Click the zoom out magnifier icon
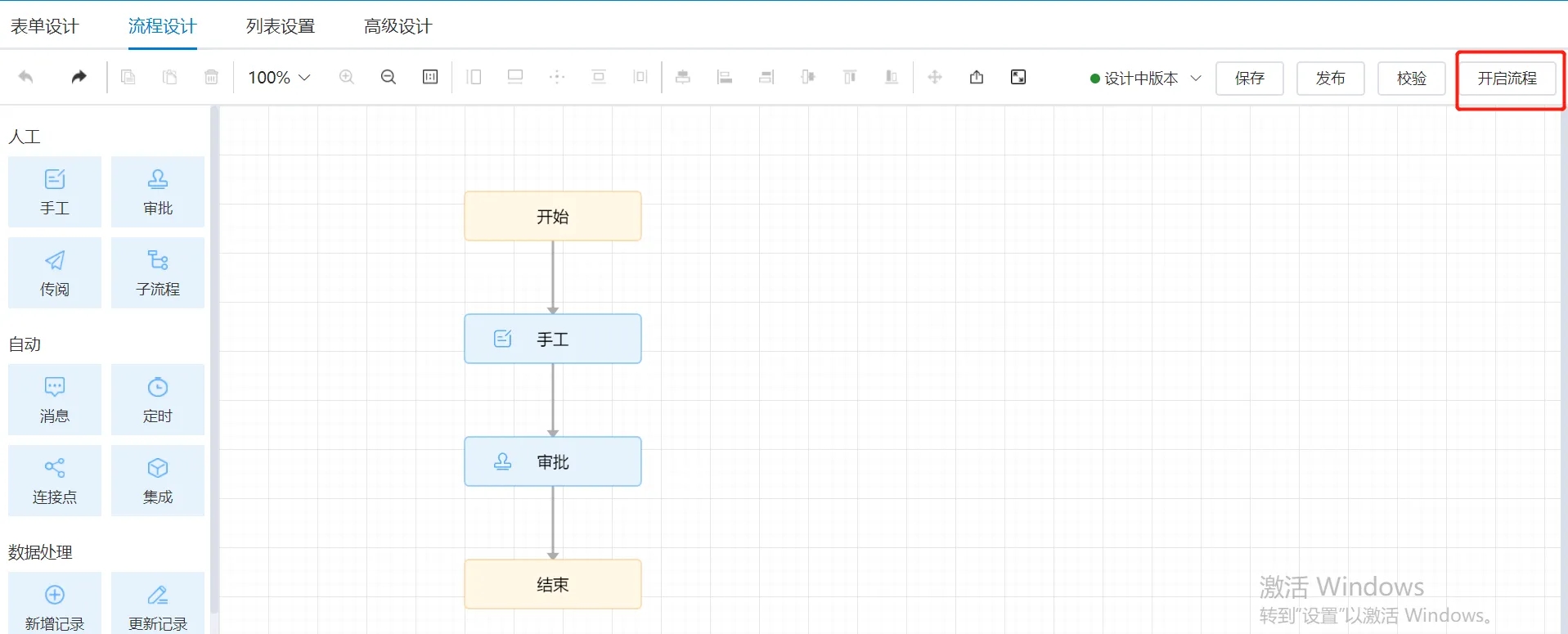 pos(389,77)
